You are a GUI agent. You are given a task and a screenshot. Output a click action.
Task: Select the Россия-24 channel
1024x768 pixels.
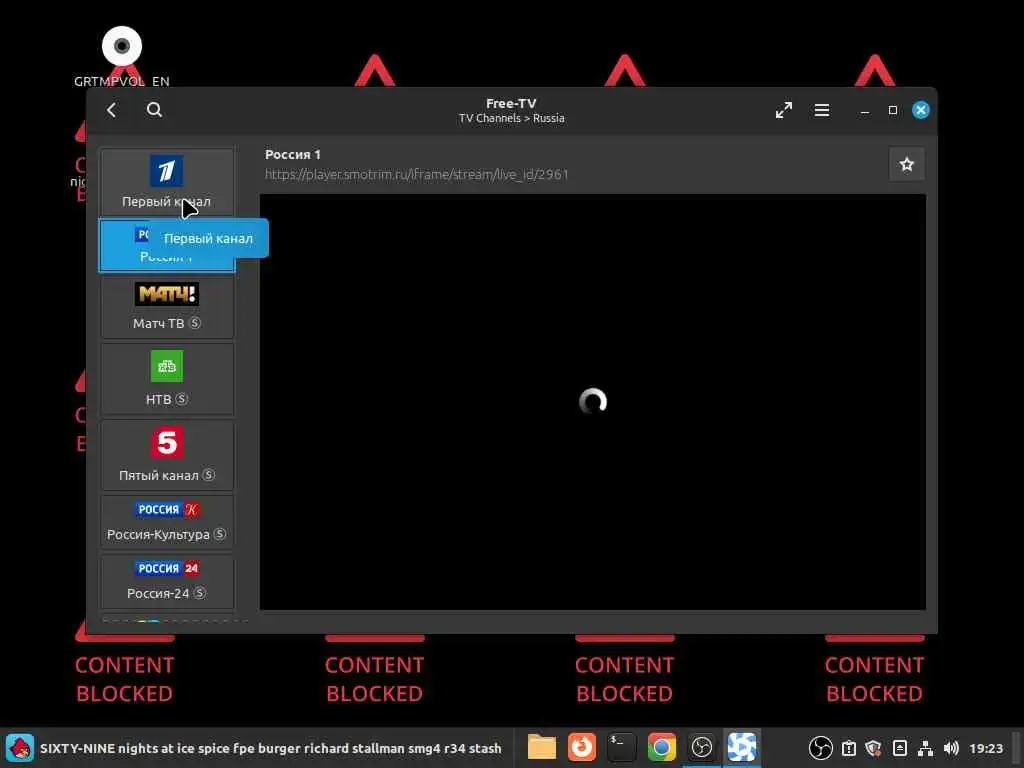(x=167, y=581)
